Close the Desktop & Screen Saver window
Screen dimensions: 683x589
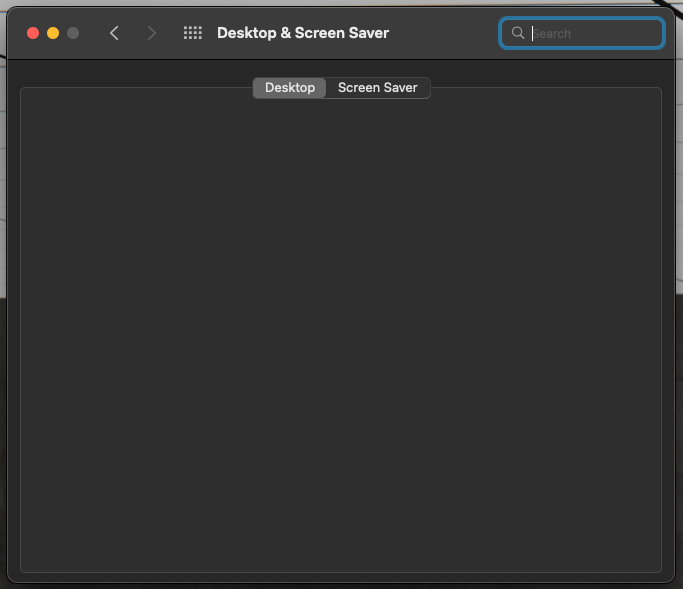33,33
